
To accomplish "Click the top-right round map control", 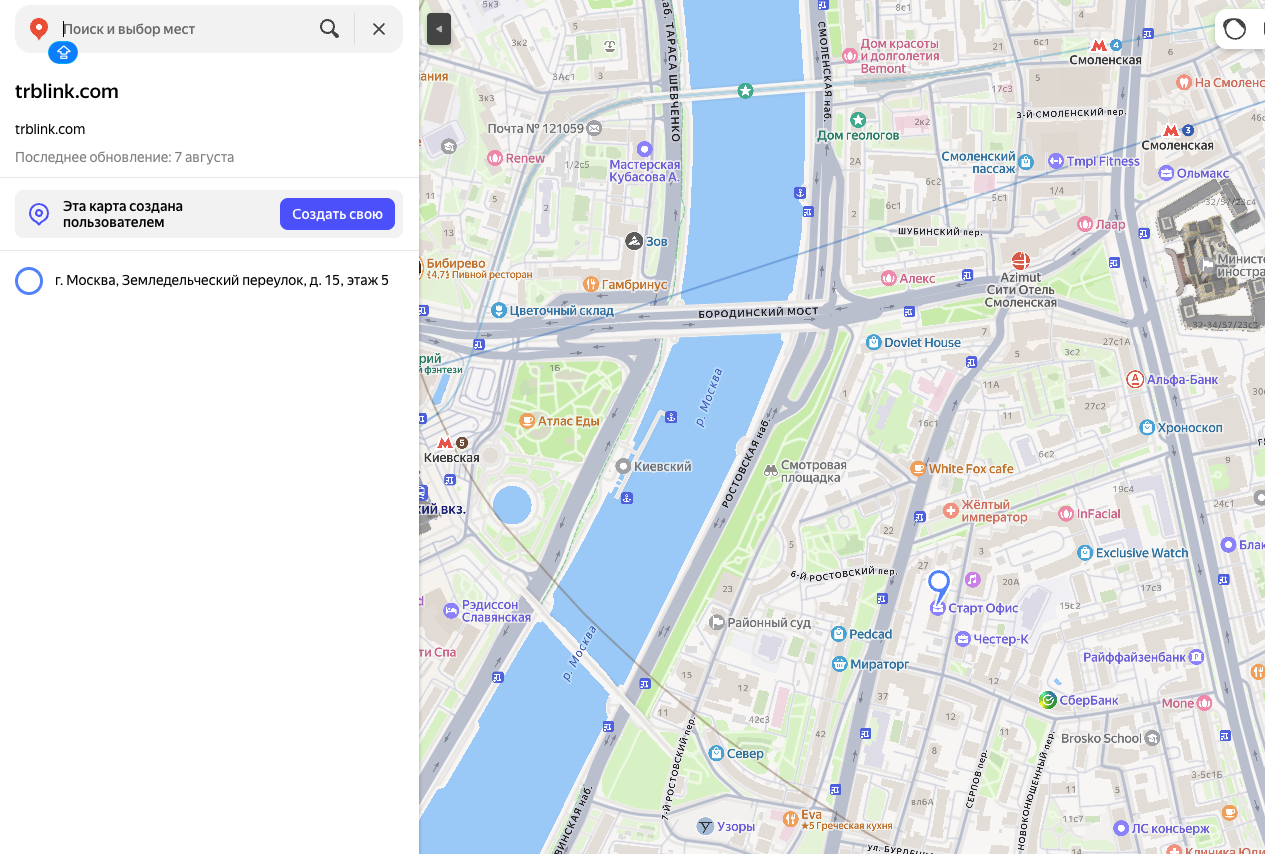I will 1235,29.
